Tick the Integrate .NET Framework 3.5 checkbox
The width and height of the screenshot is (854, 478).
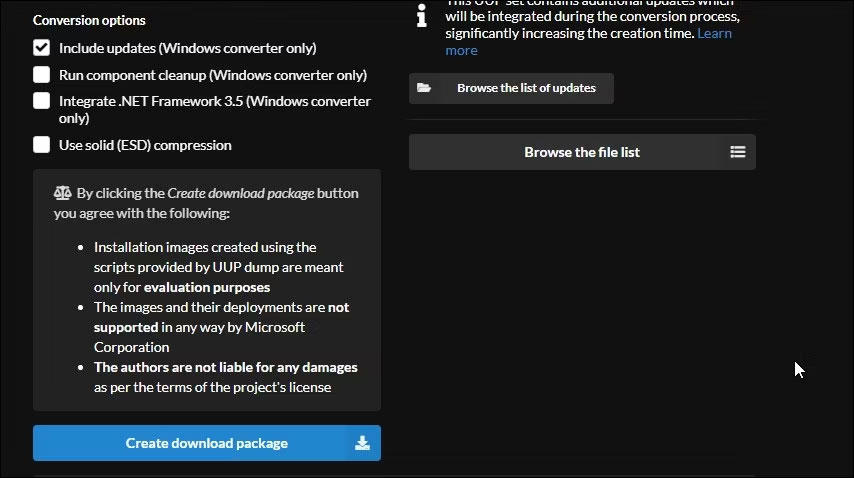tap(41, 101)
